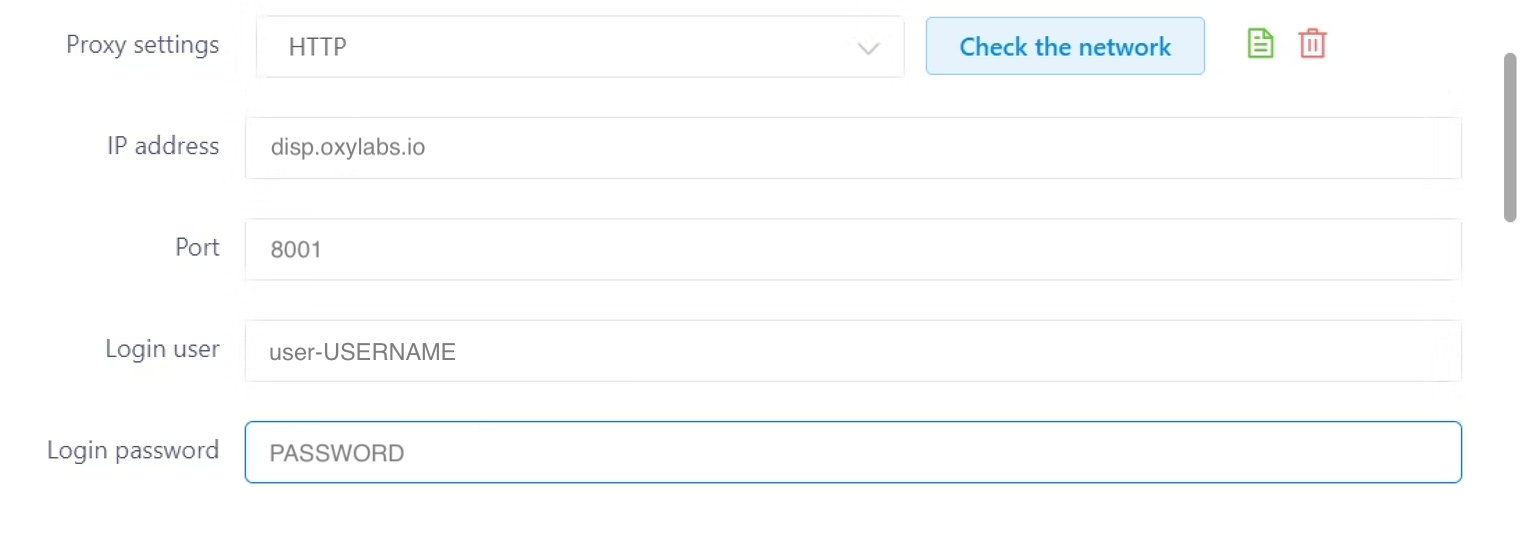Click the Login password input field

[852, 453]
